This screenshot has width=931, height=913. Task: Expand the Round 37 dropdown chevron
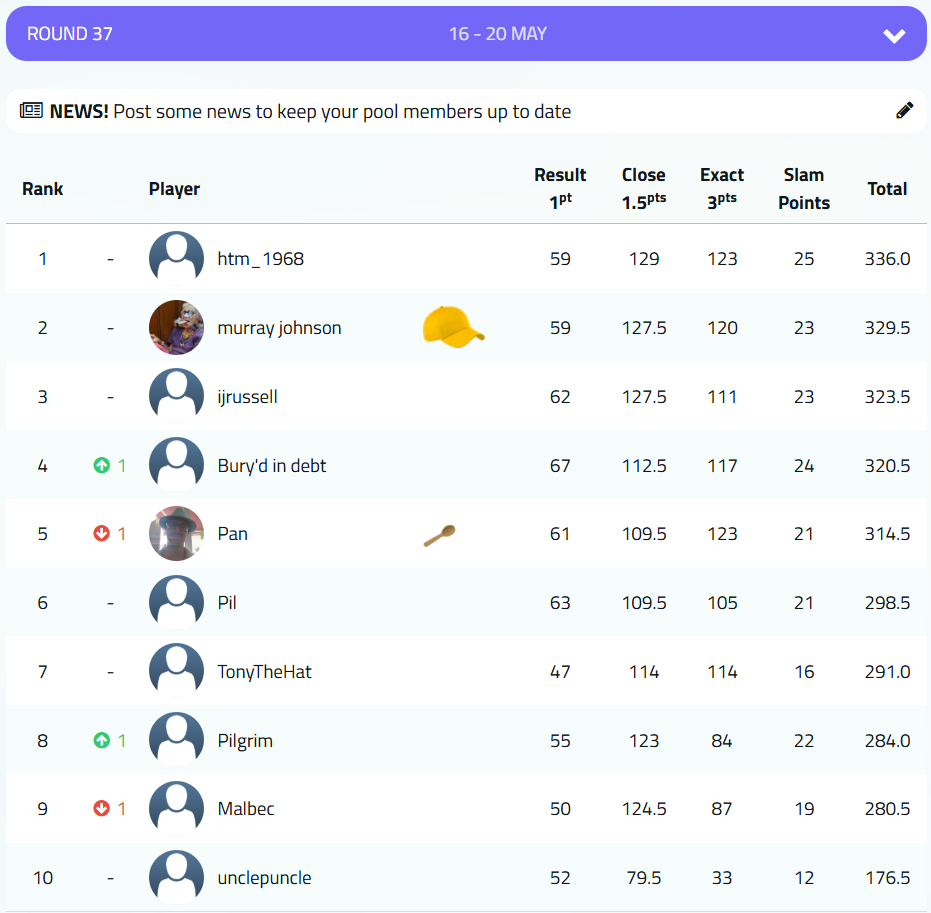point(893,35)
